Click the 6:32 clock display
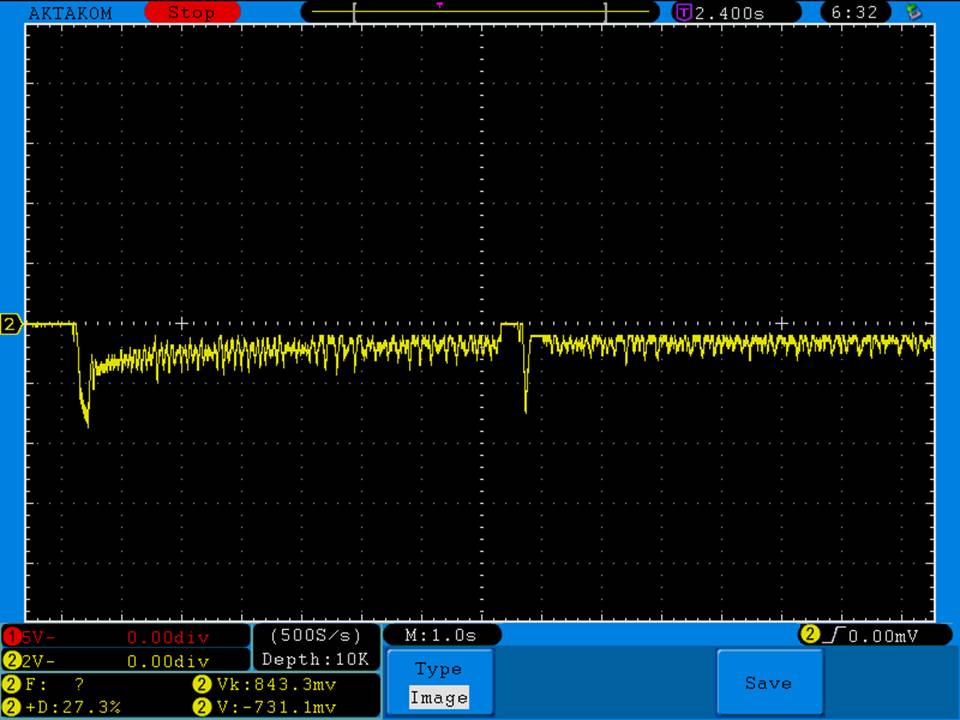The height and width of the screenshot is (720, 960). point(854,13)
